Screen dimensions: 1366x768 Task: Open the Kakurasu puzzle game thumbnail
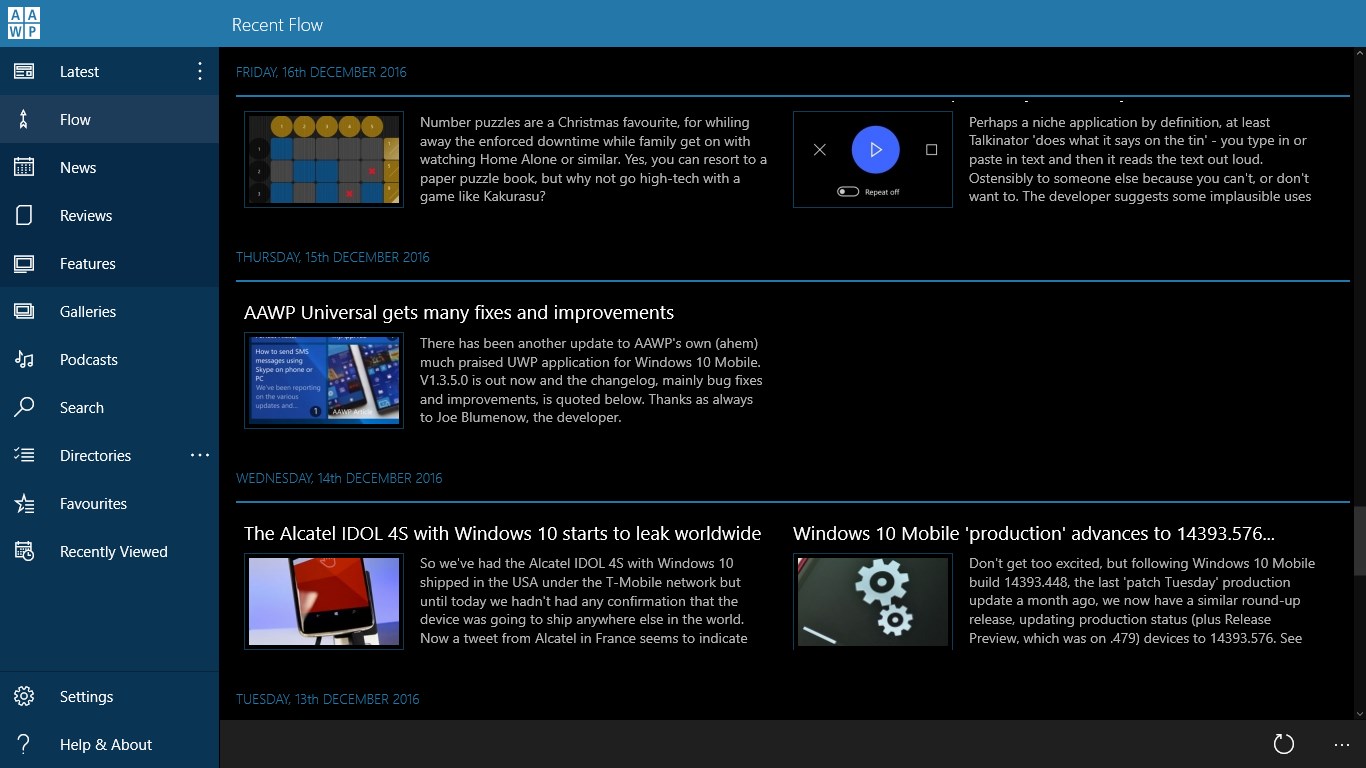(324, 159)
